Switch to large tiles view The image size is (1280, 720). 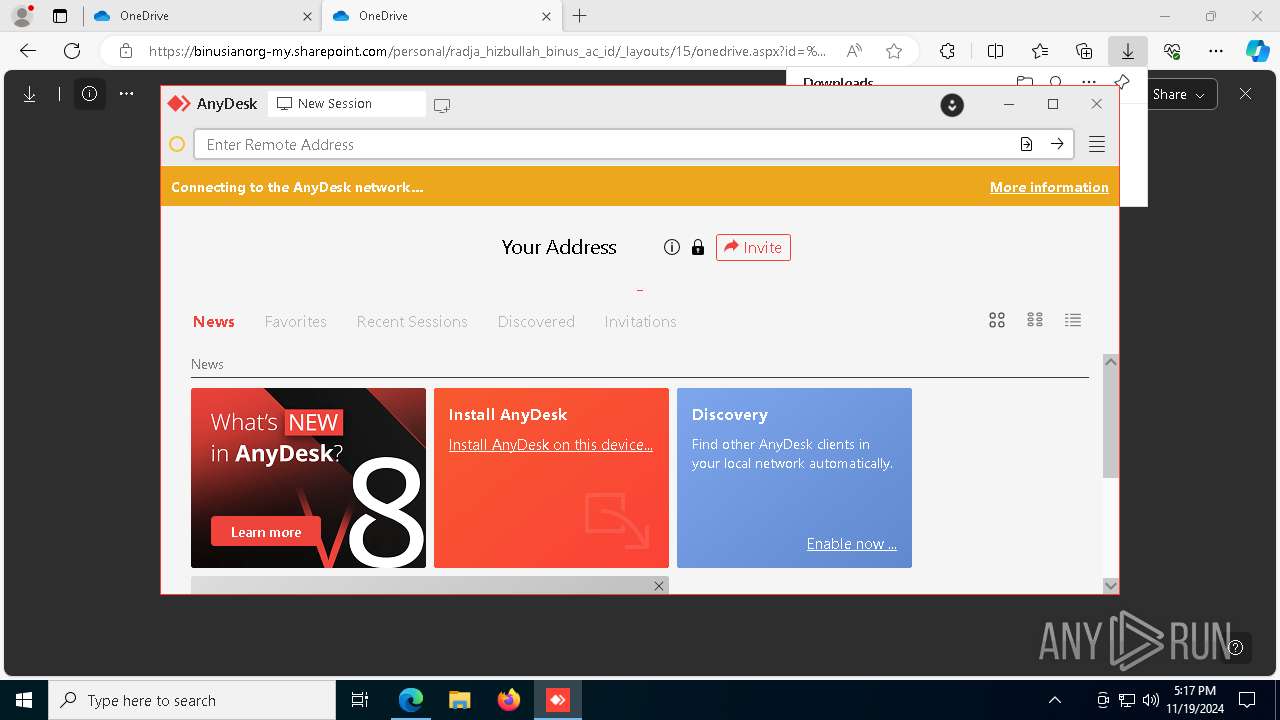(x=997, y=320)
